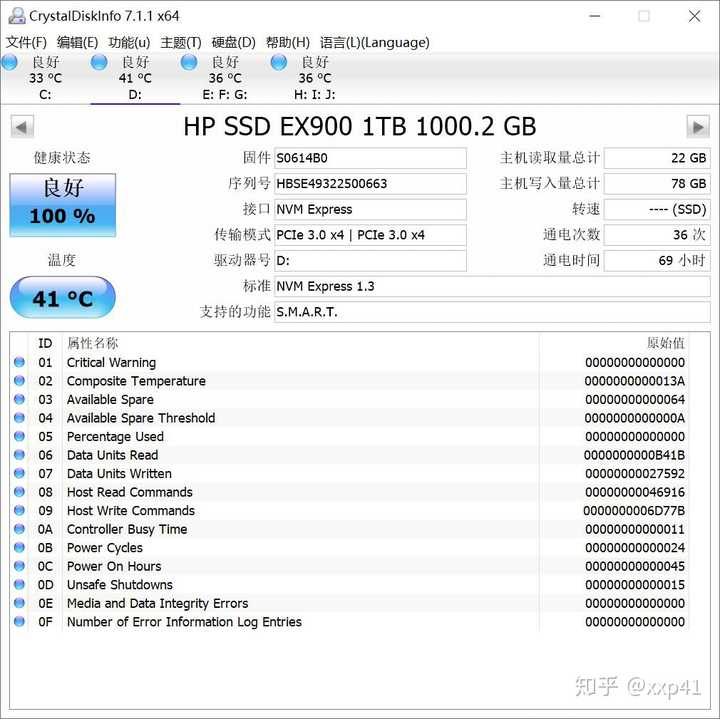Viewport: 720px width, 719px height.
Task: Select the H: I: J: disk tab
Action: pyautogui.click(x=315, y=78)
